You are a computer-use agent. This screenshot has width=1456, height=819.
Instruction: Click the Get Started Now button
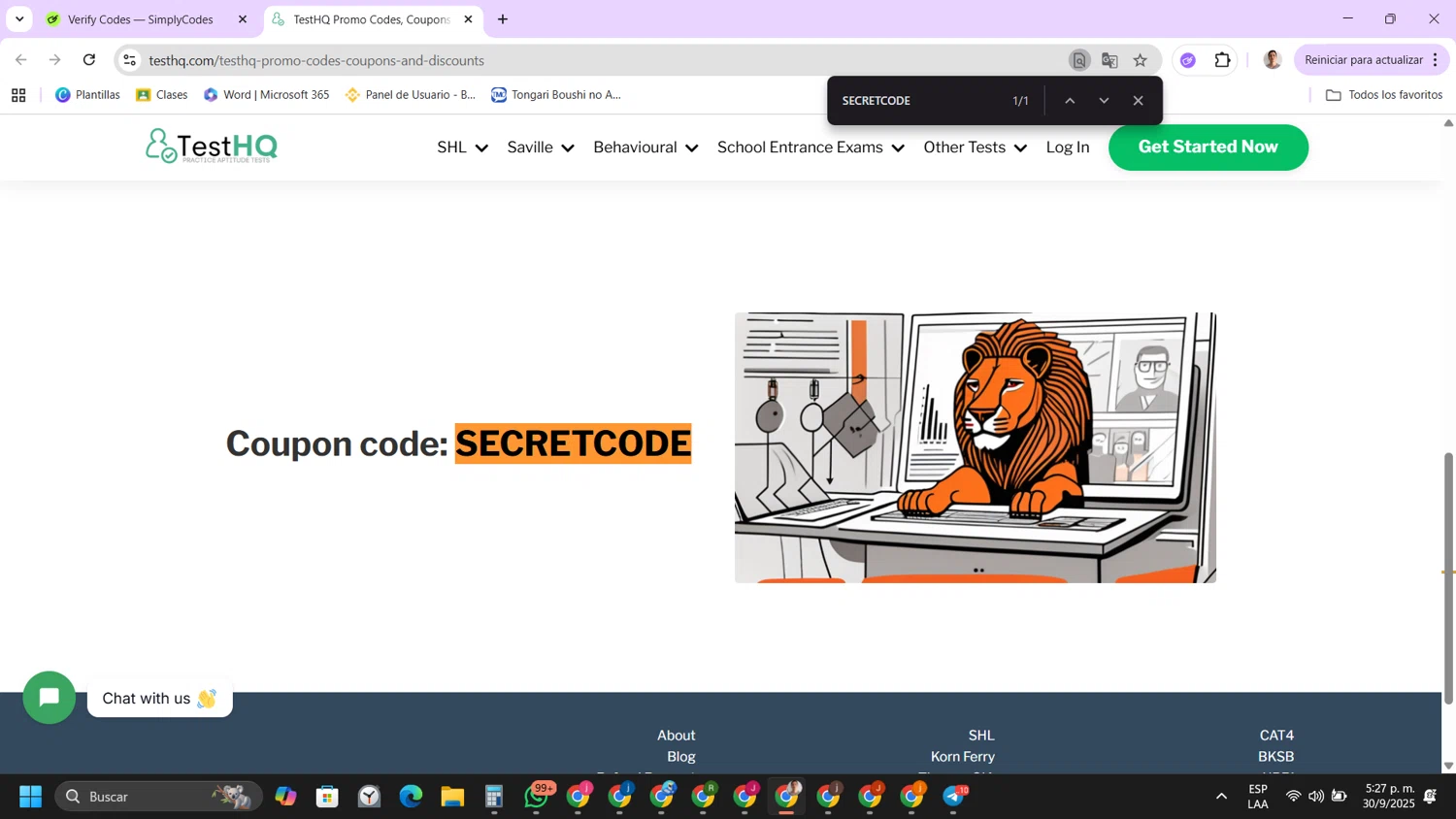click(1208, 147)
